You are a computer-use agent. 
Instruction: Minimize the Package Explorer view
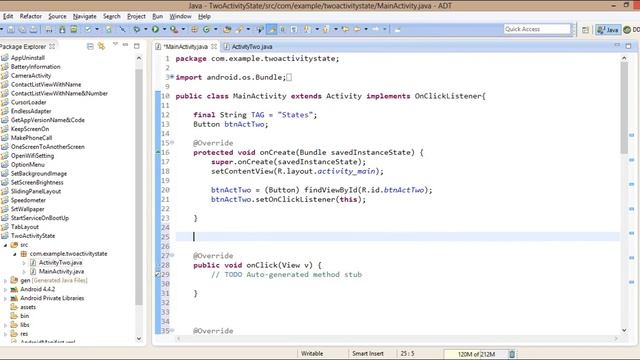click(x=126, y=45)
